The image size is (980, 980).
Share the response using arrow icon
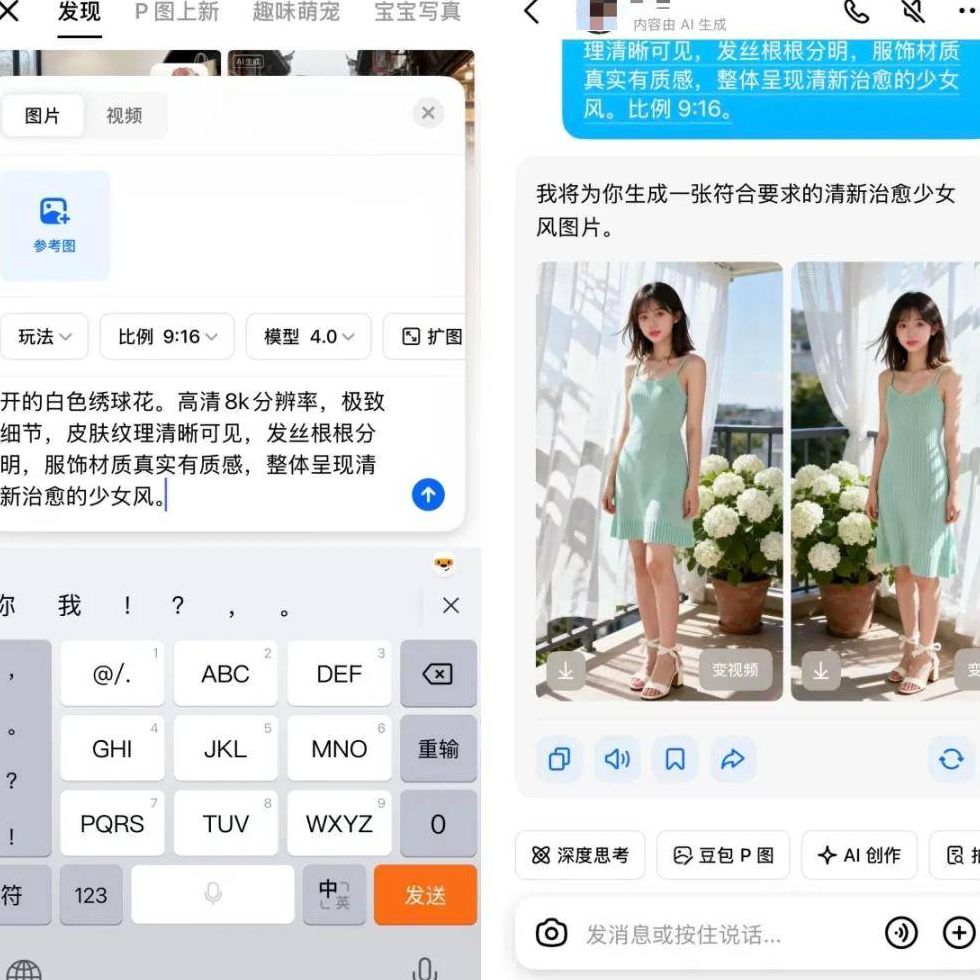(x=733, y=759)
